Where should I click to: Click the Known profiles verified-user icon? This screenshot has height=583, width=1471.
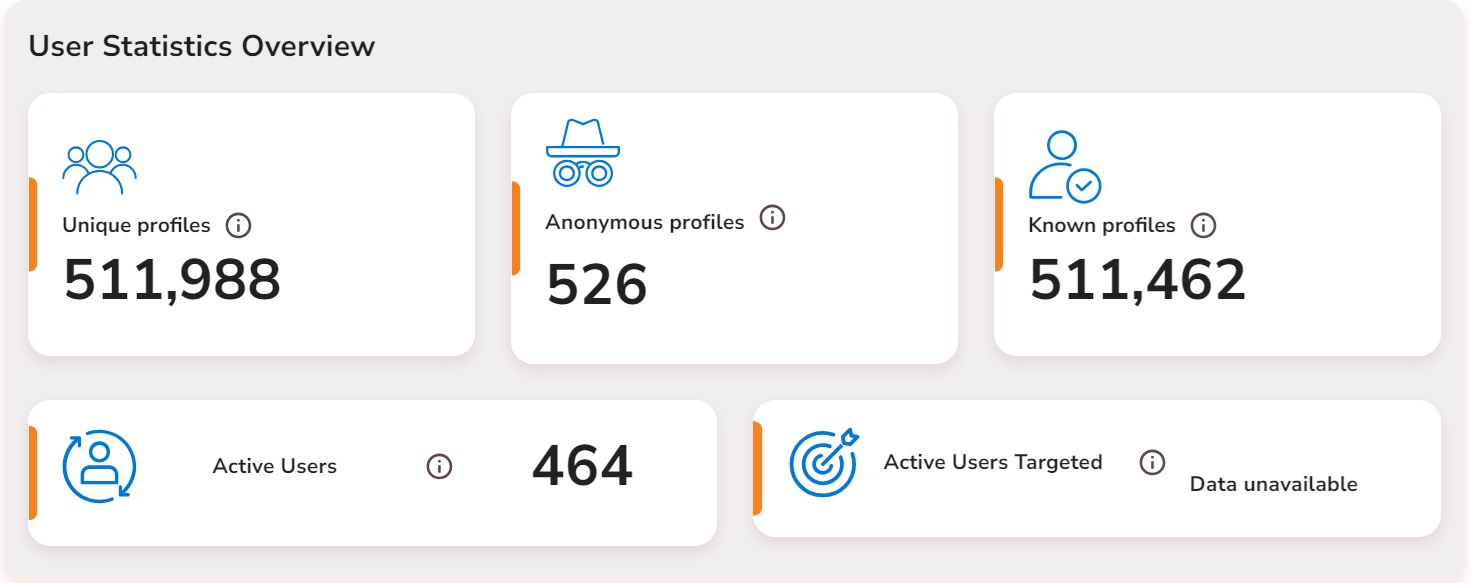coord(1064,167)
